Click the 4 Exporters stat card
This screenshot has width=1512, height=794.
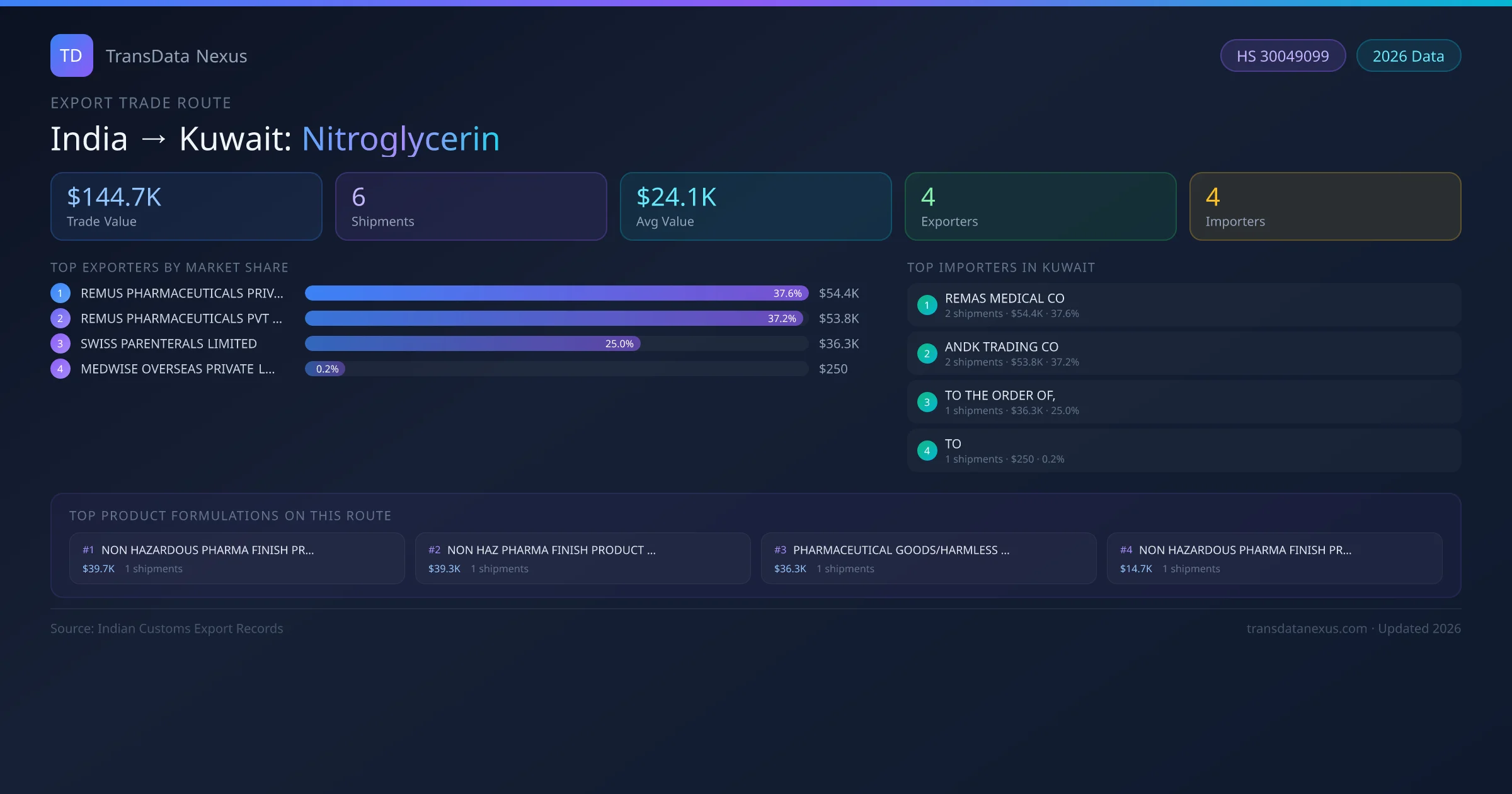(1040, 207)
